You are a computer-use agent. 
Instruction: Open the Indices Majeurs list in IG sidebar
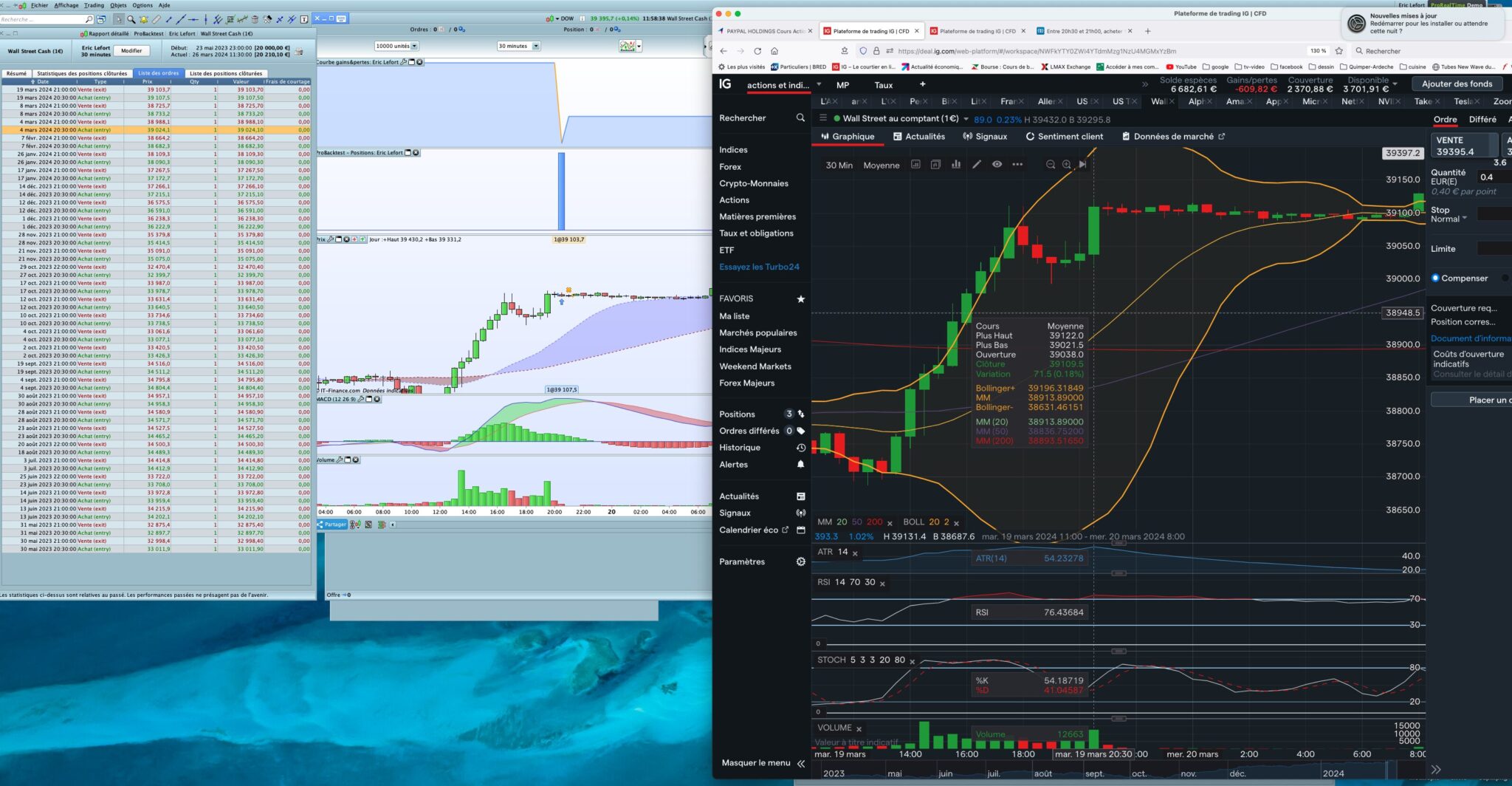750,349
